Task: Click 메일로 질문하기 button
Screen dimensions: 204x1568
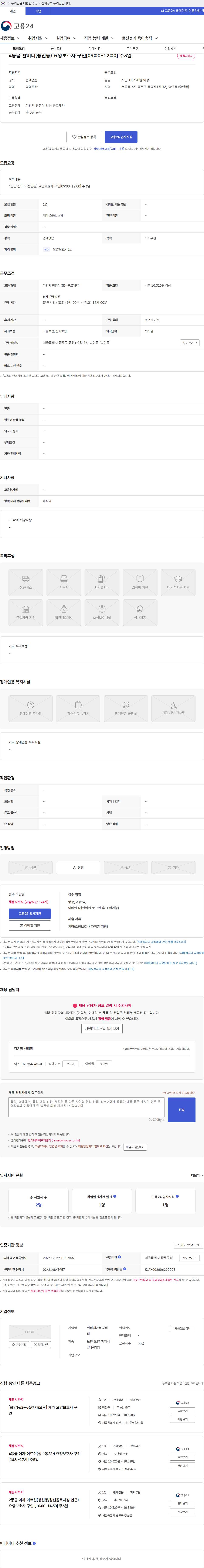Action: pos(135,1147)
